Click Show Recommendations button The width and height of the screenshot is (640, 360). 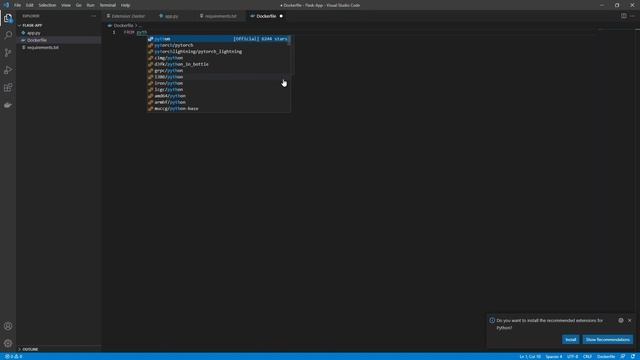point(608,340)
